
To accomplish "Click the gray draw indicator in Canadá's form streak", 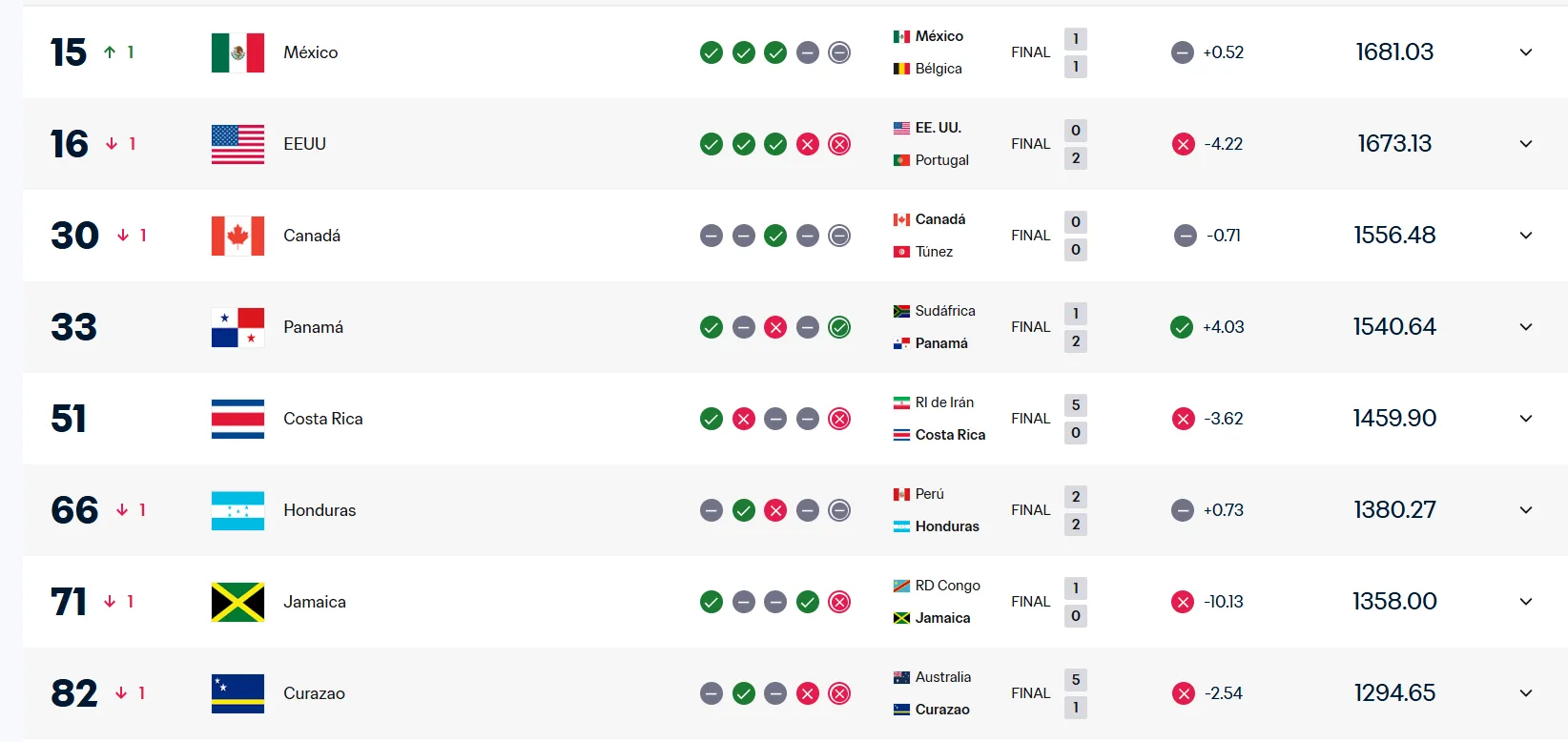I will tap(711, 236).
